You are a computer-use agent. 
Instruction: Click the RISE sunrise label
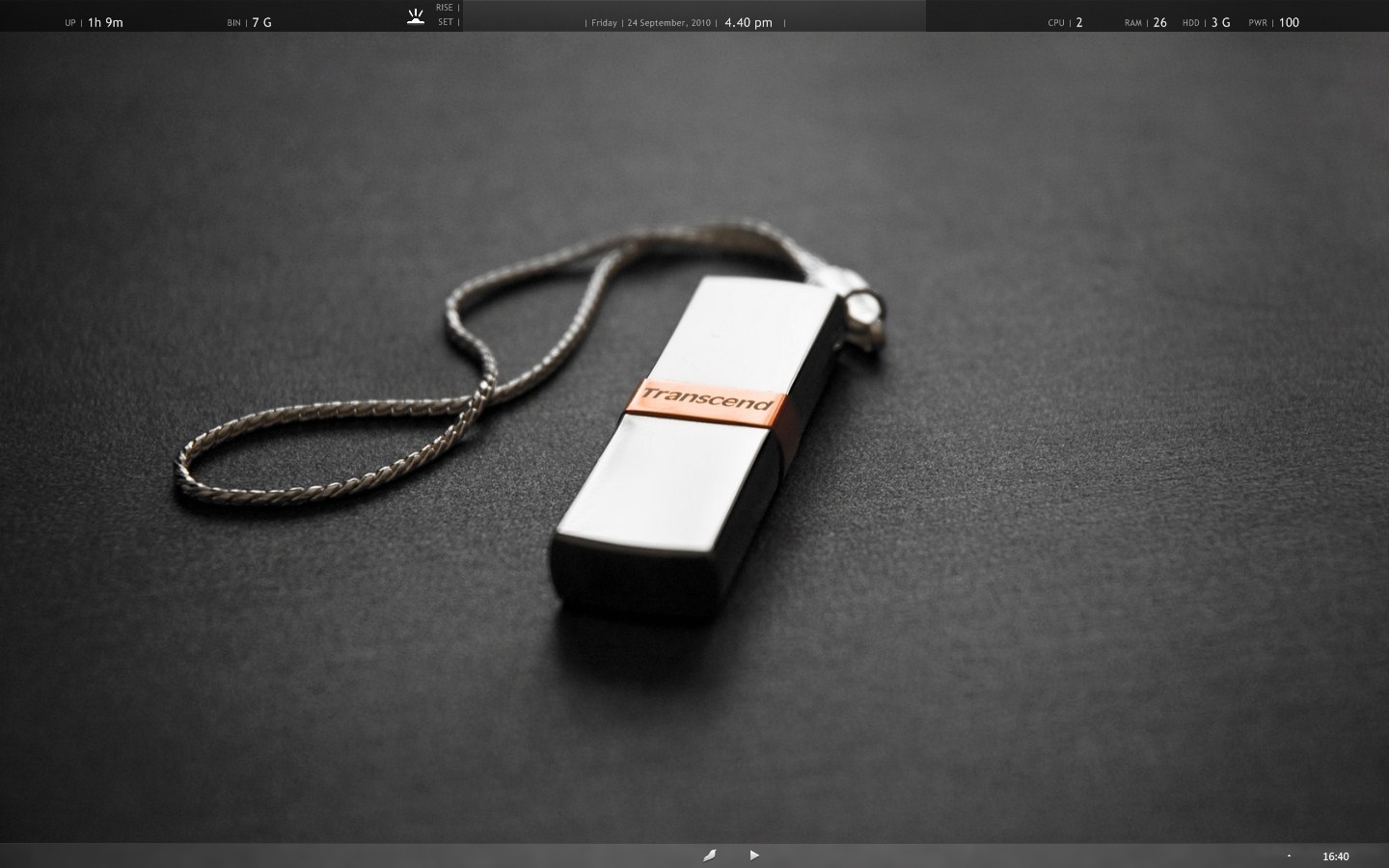[x=444, y=8]
